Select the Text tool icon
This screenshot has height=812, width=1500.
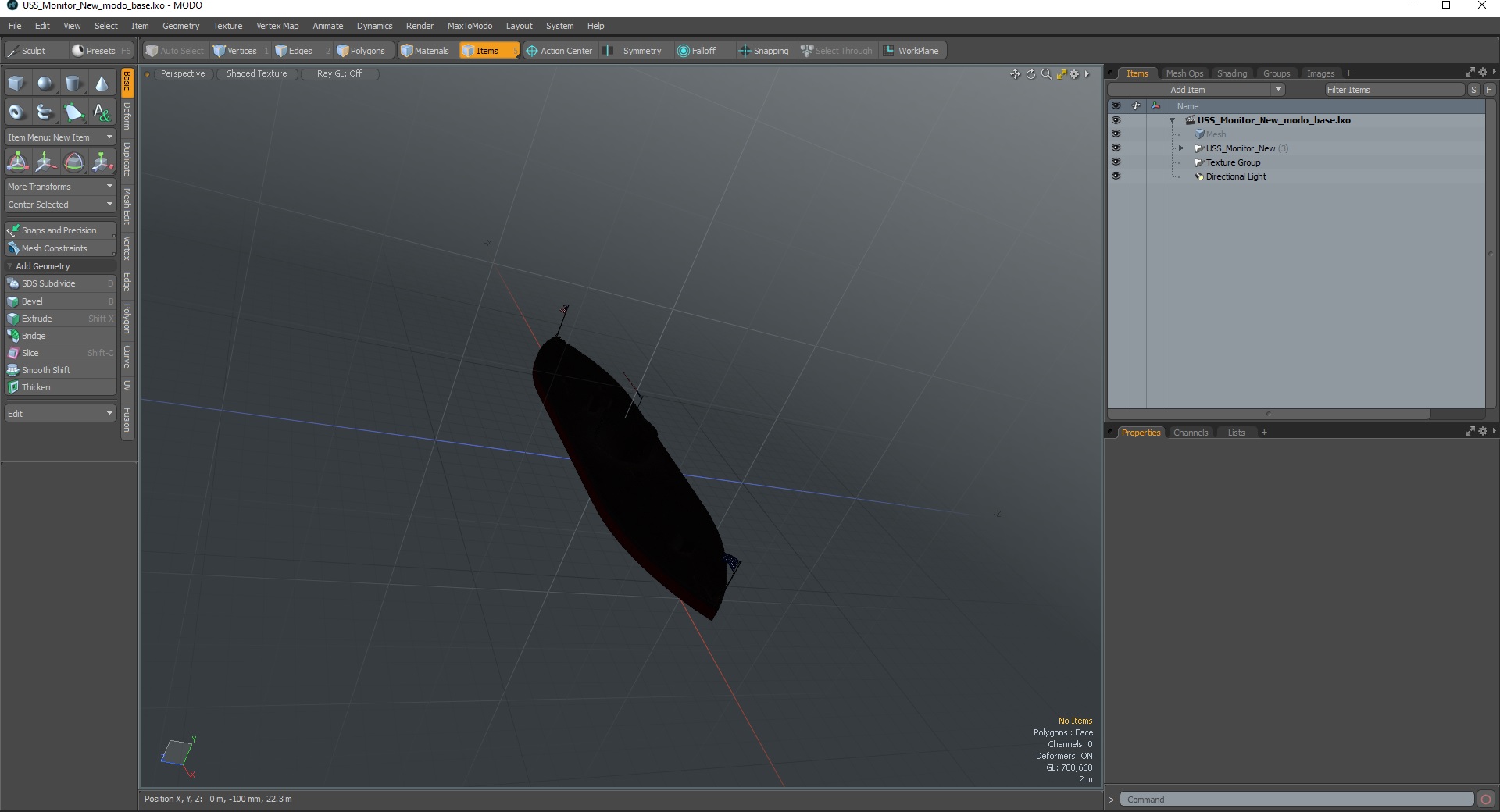102,112
